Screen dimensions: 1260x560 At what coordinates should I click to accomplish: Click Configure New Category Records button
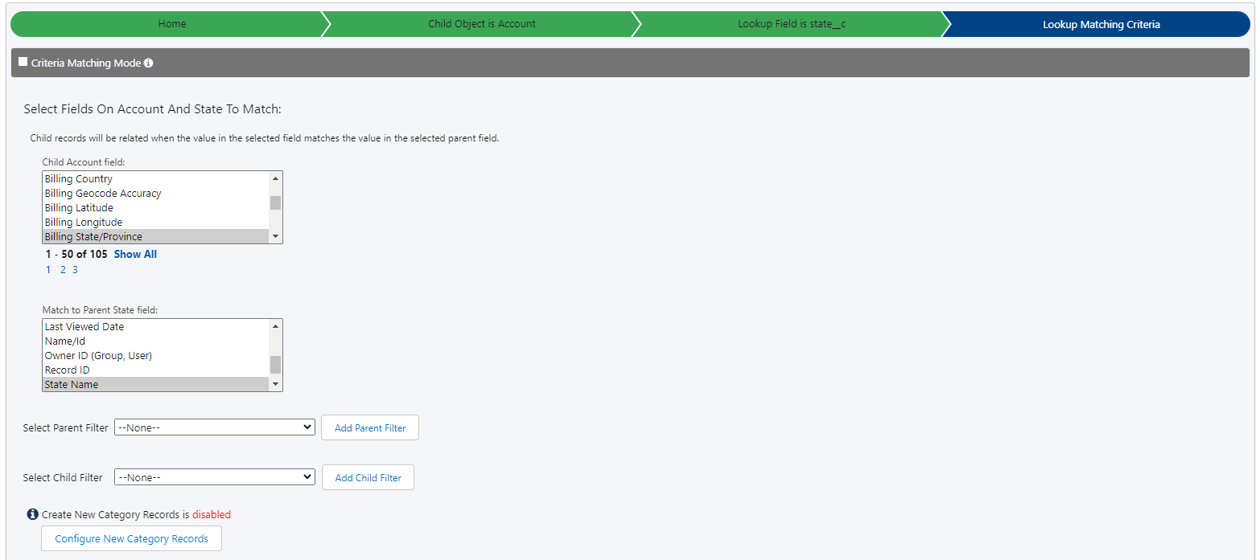click(131, 538)
